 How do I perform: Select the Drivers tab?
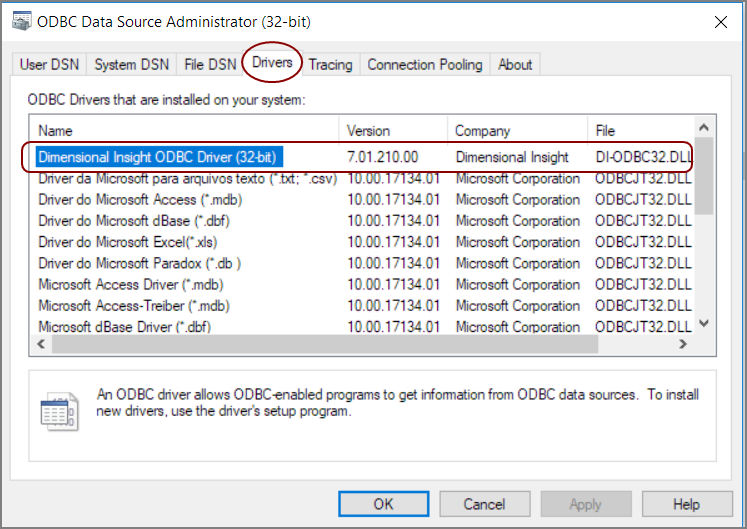click(x=272, y=62)
